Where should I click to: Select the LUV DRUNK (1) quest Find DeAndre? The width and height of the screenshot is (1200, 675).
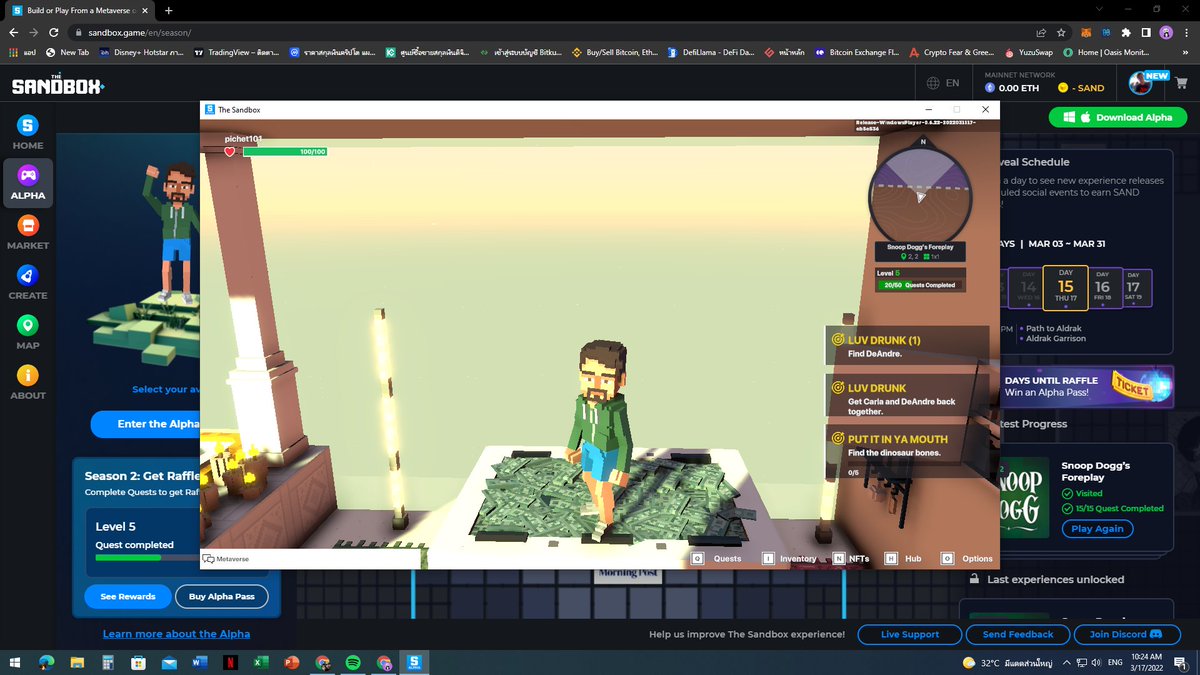point(907,346)
